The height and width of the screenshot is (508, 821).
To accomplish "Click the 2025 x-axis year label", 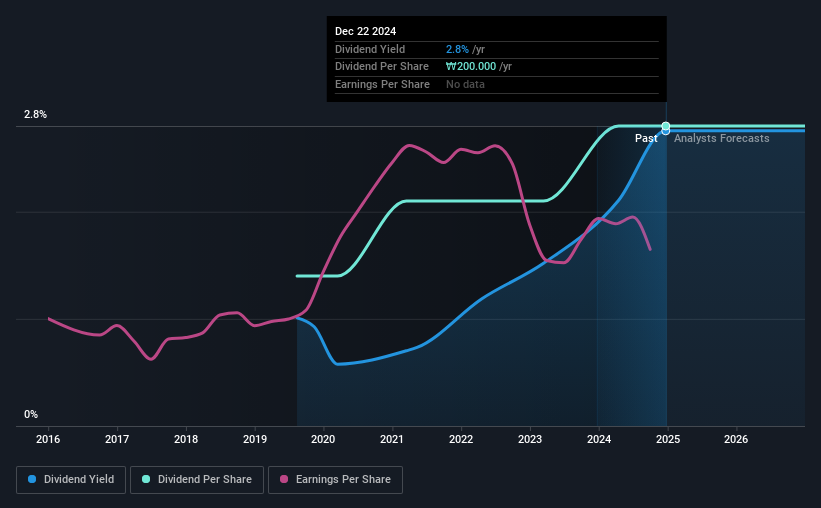I will pos(668,439).
